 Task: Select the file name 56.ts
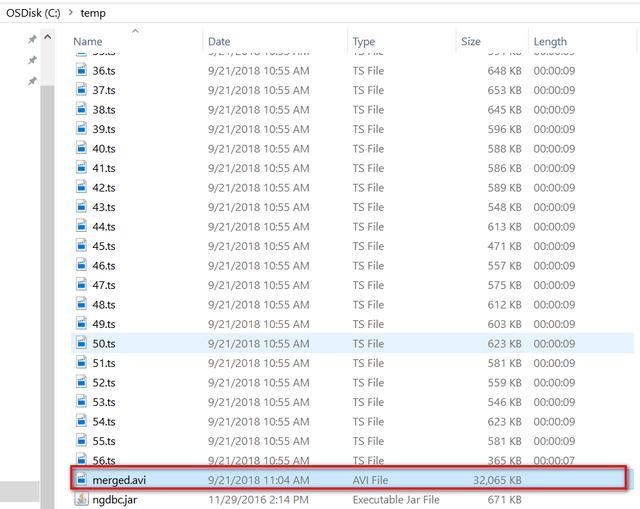(x=104, y=460)
